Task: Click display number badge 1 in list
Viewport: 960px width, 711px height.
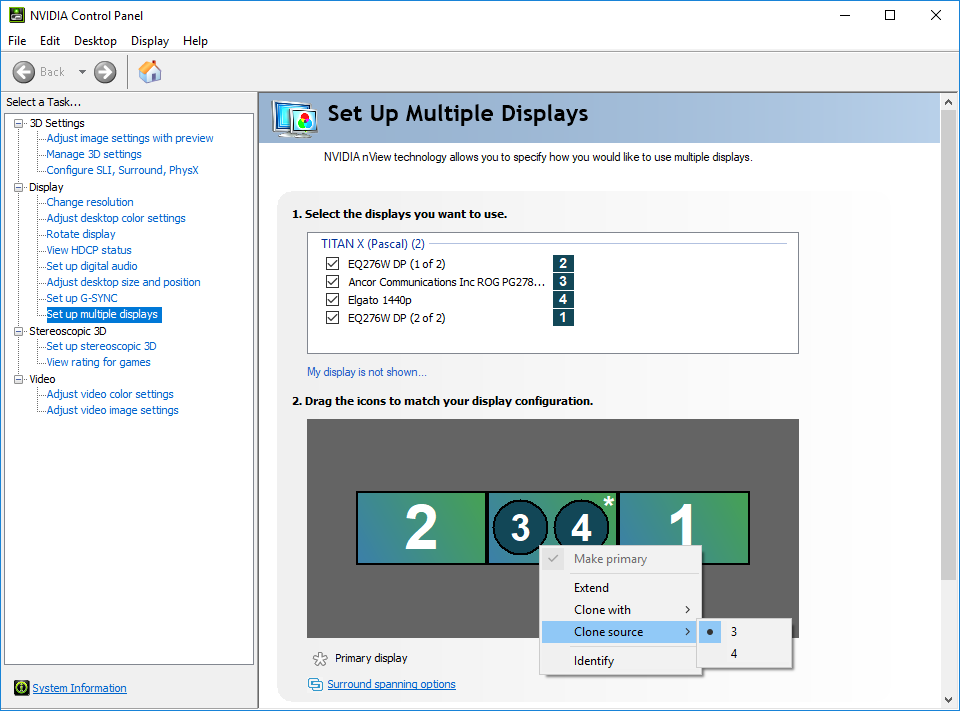Action: [x=563, y=317]
